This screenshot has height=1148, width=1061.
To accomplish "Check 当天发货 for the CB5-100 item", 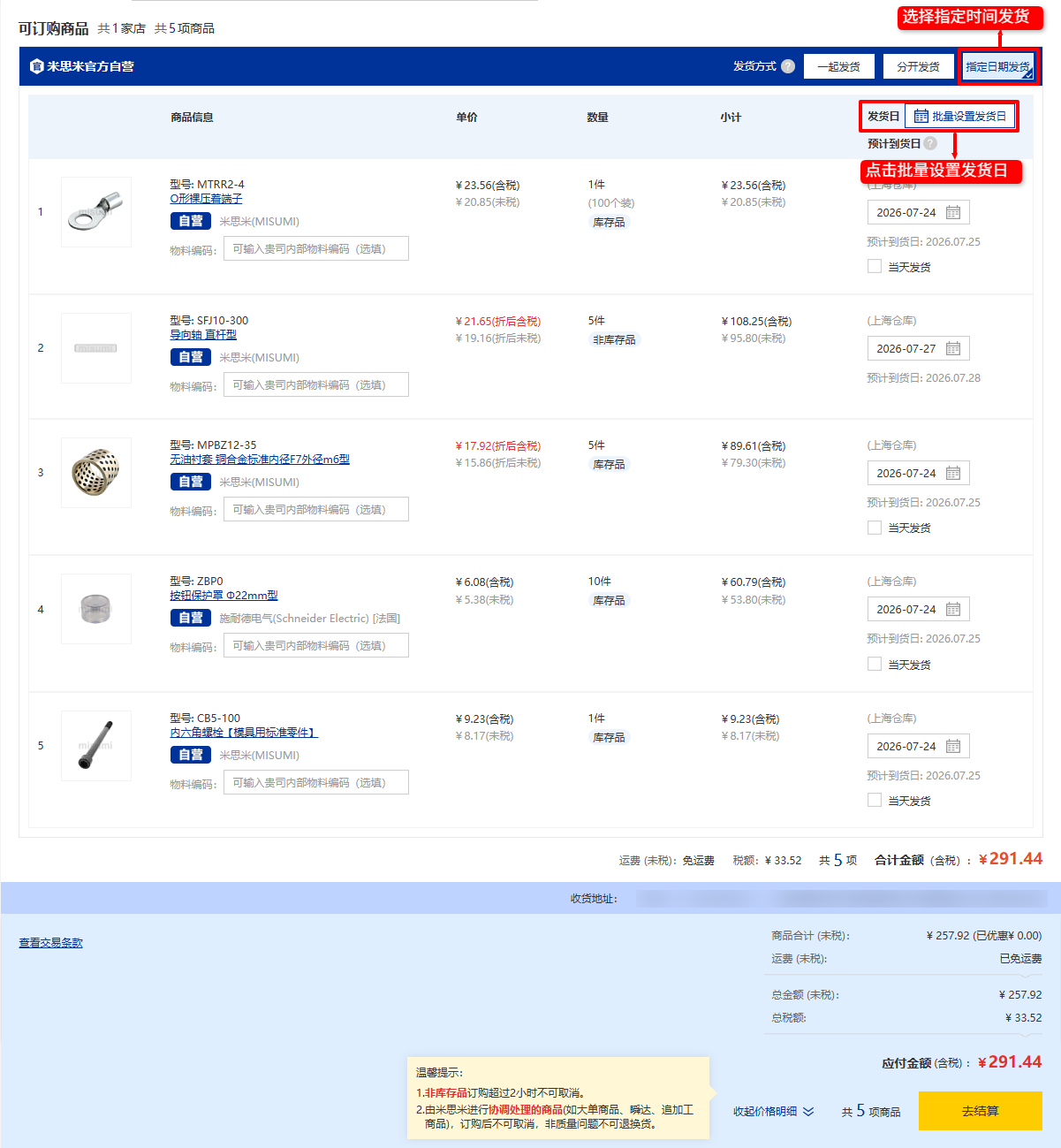I will 875,800.
